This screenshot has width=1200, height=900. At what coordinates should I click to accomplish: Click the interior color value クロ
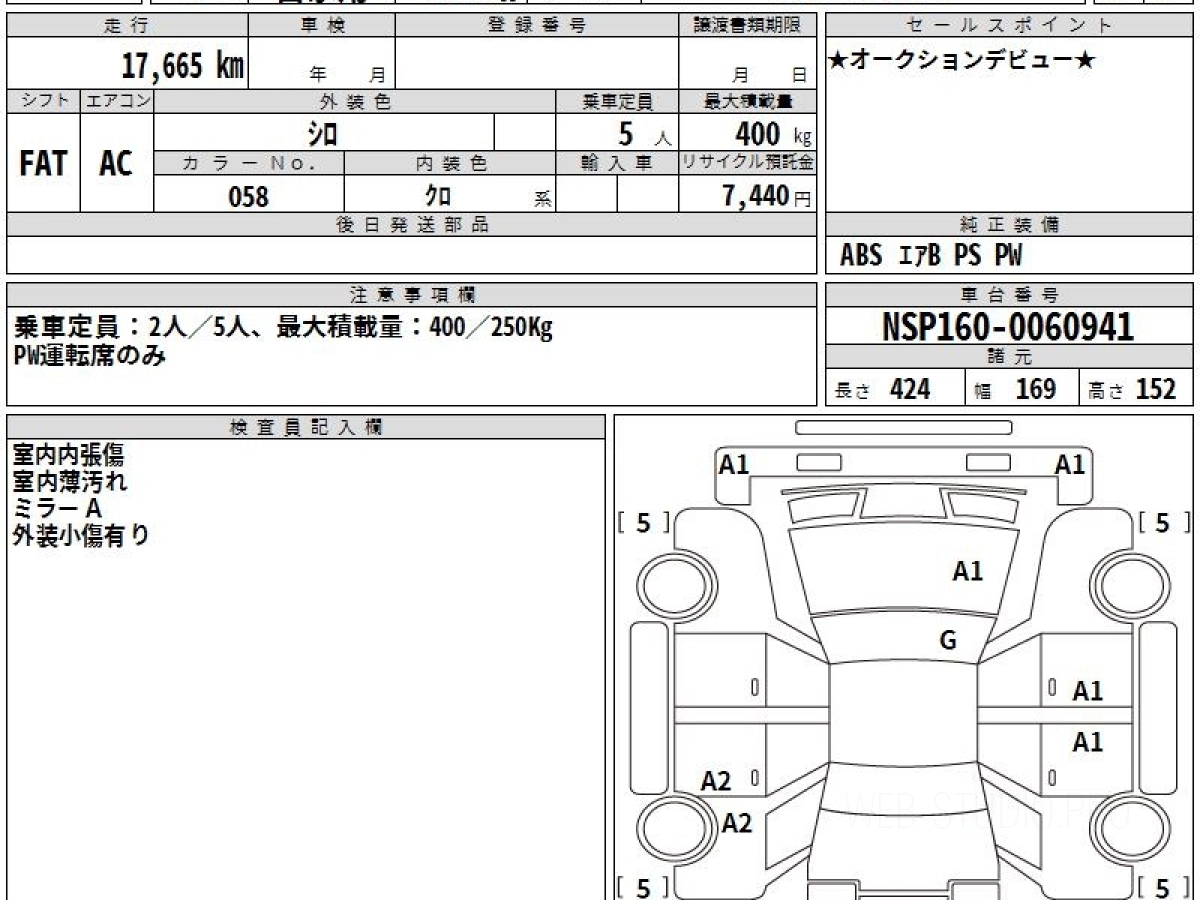(438, 196)
